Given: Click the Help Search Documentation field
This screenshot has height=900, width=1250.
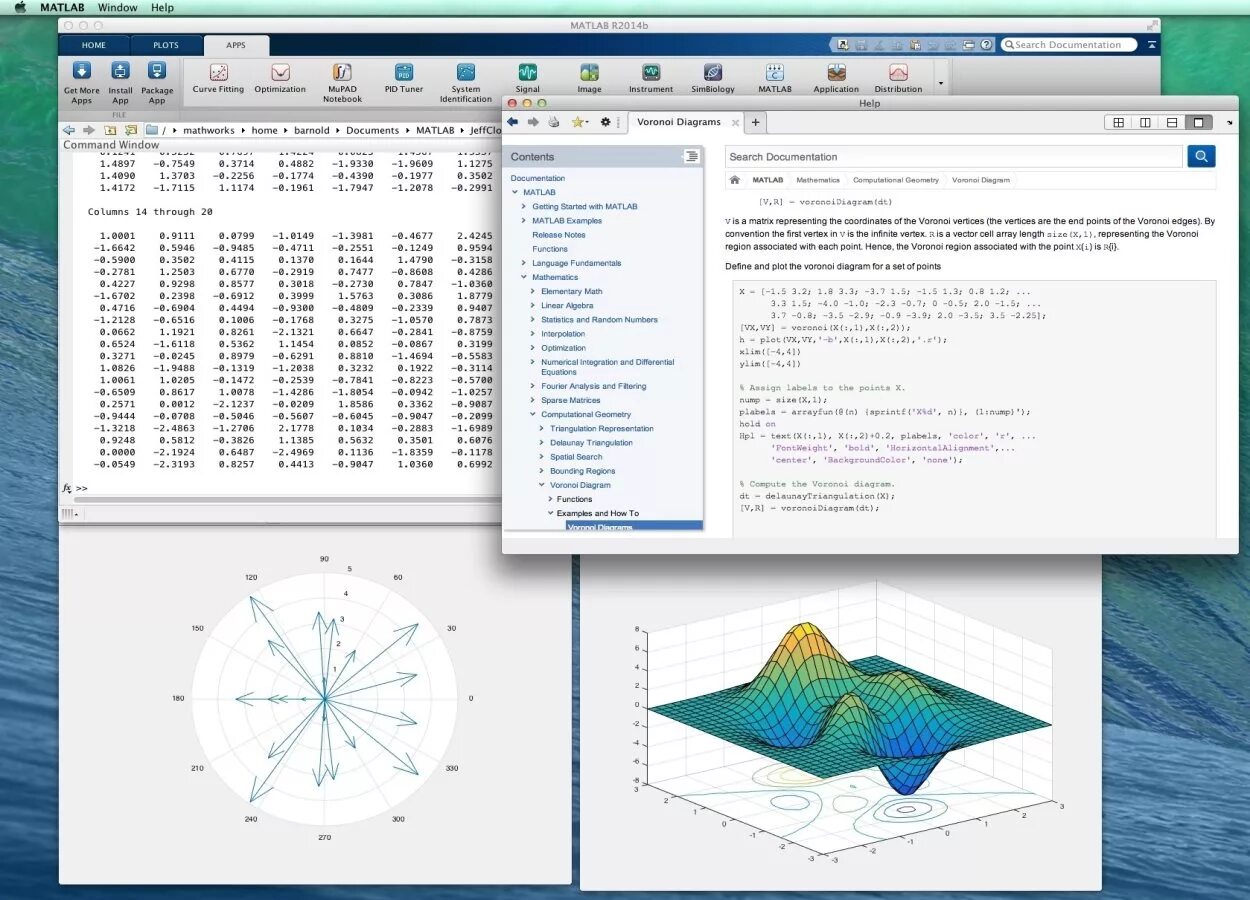Looking at the screenshot, I should [x=954, y=156].
